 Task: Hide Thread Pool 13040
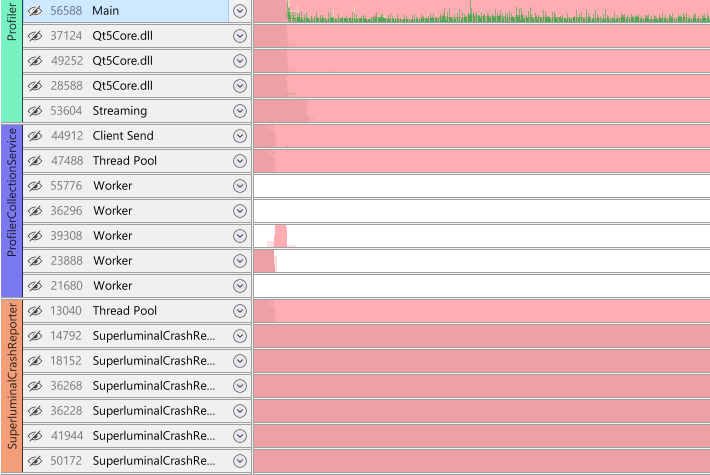pos(34,311)
